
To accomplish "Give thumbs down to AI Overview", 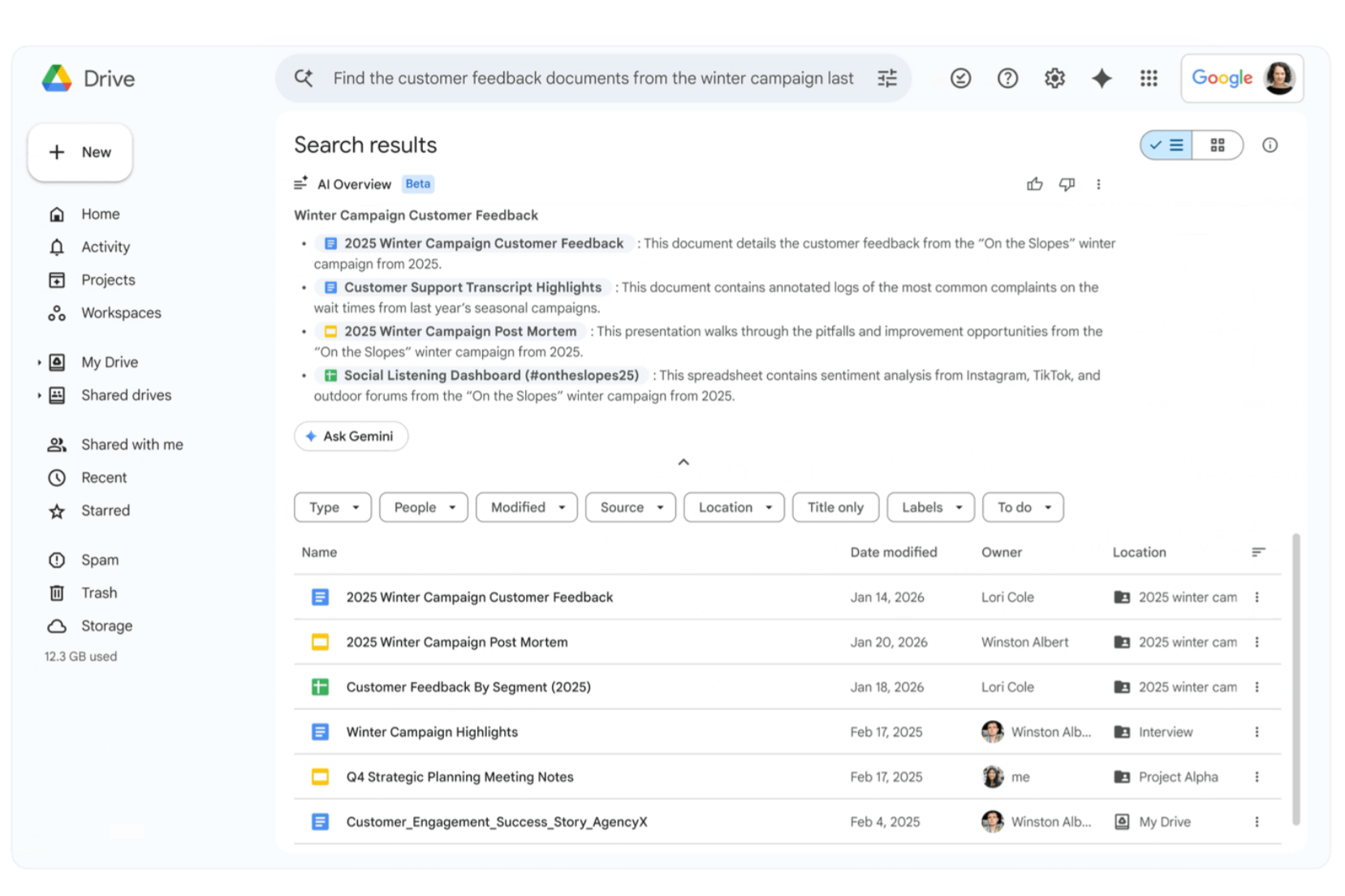I will click(x=1067, y=184).
